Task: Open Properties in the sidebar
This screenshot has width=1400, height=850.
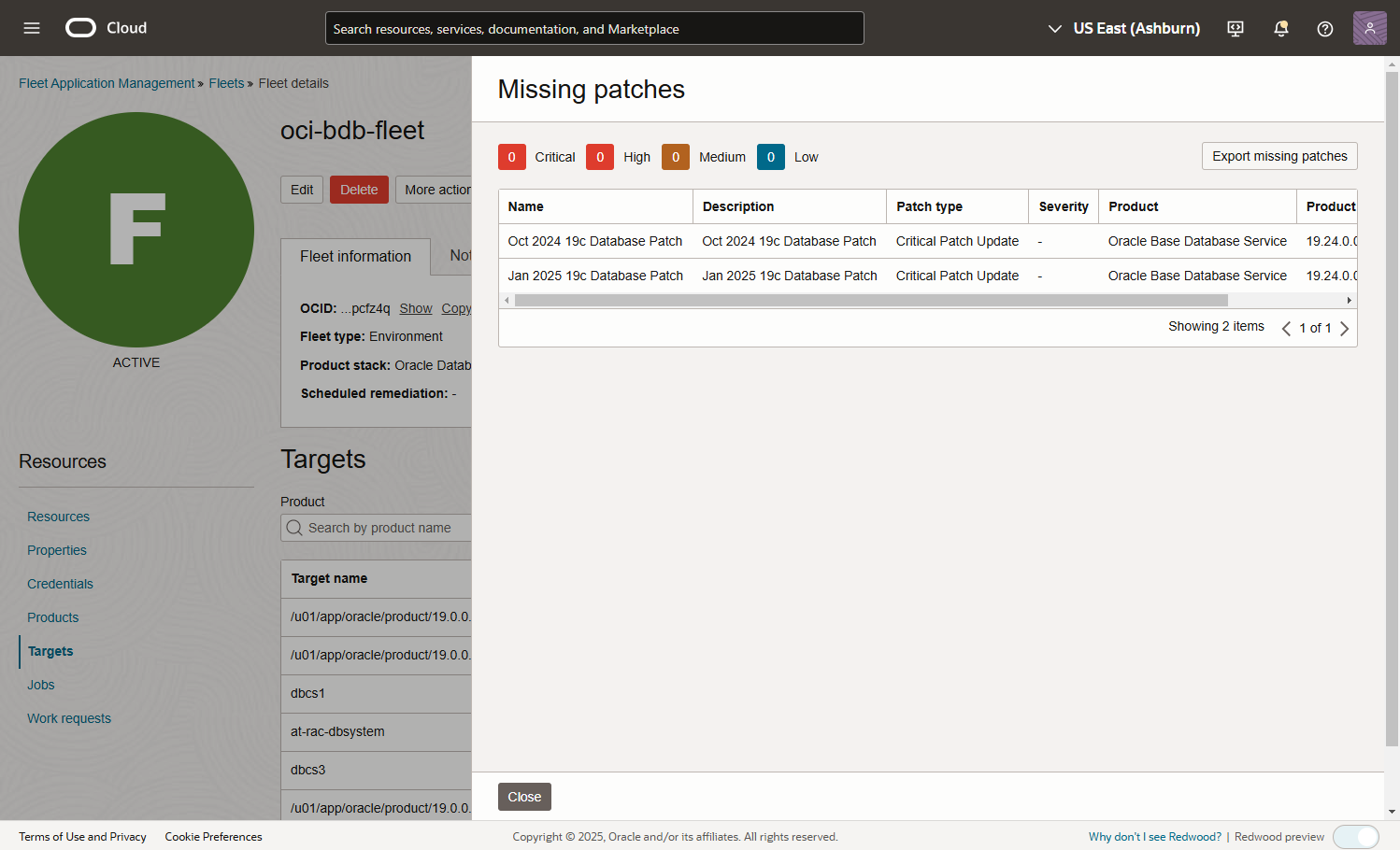Action: (57, 550)
